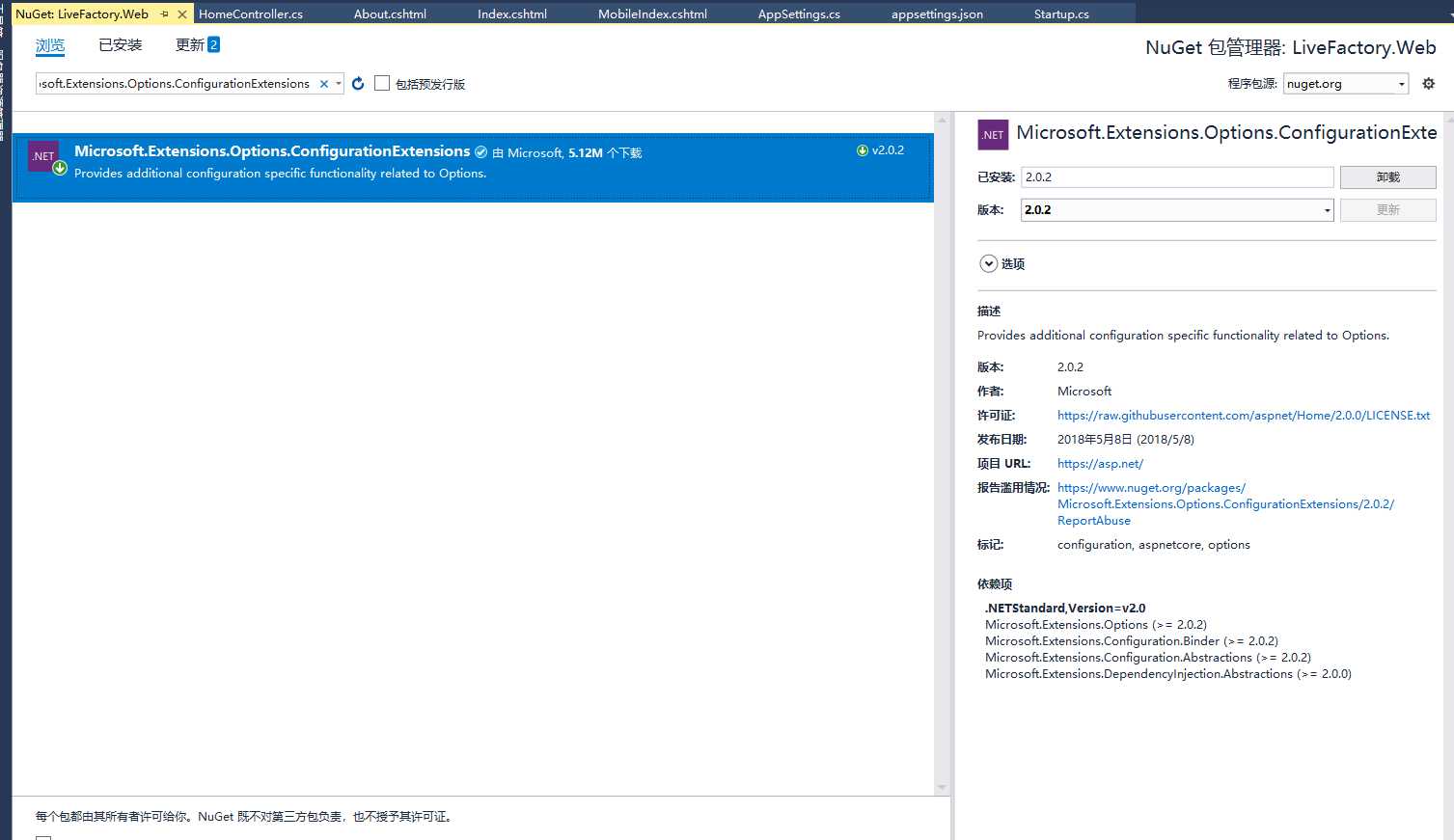This screenshot has width=1454, height=840.
Task: Close the NuGet: LiveFactory.Web tab
Action: point(182,14)
